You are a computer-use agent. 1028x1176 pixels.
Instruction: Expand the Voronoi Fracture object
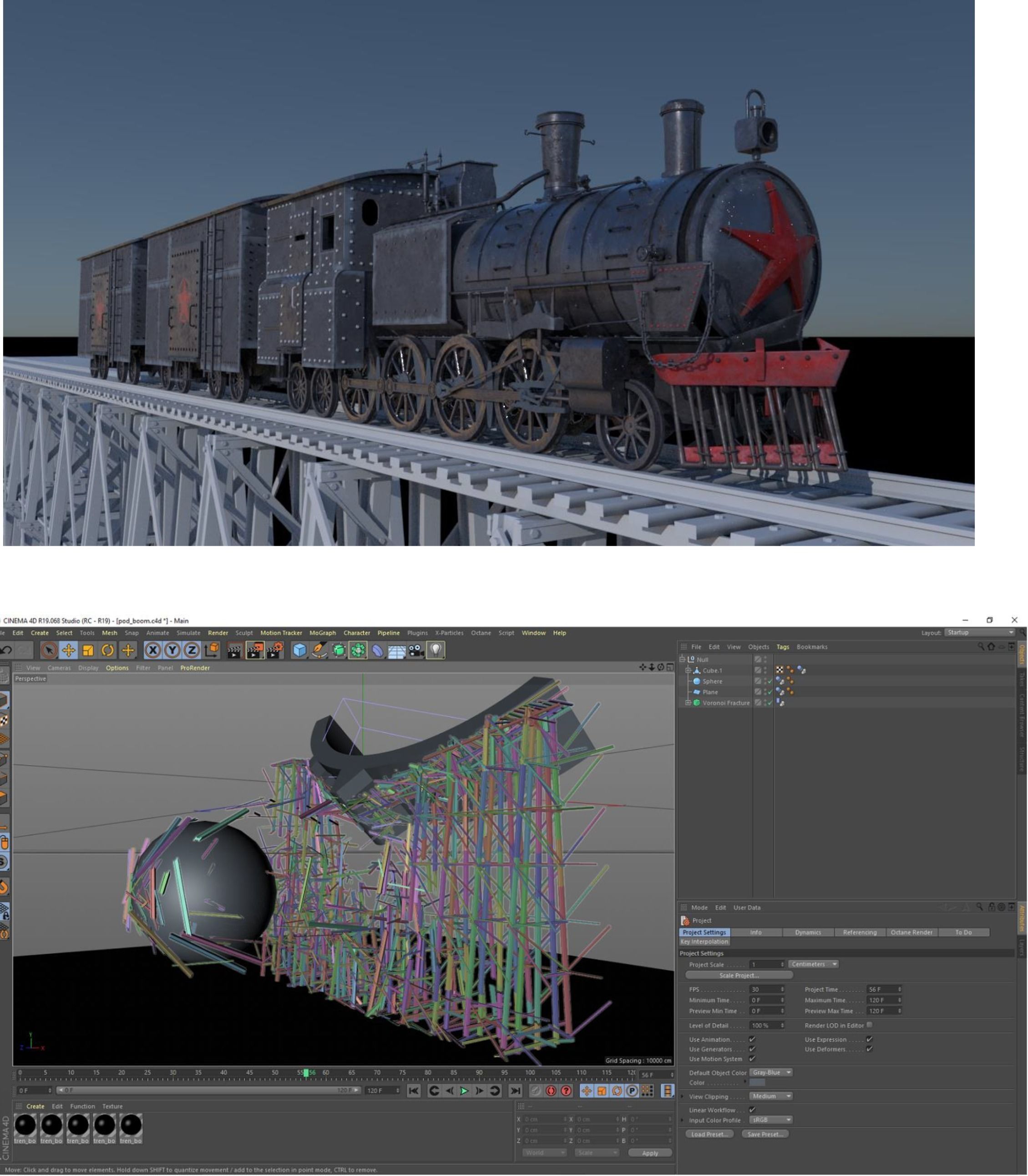(x=689, y=703)
